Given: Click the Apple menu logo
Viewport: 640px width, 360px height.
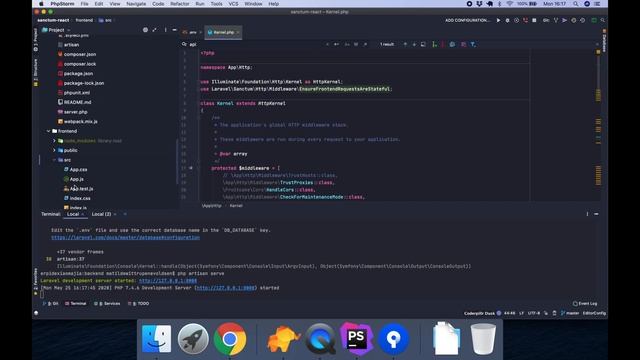Looking at the screenshot, I should coord(41,4).
